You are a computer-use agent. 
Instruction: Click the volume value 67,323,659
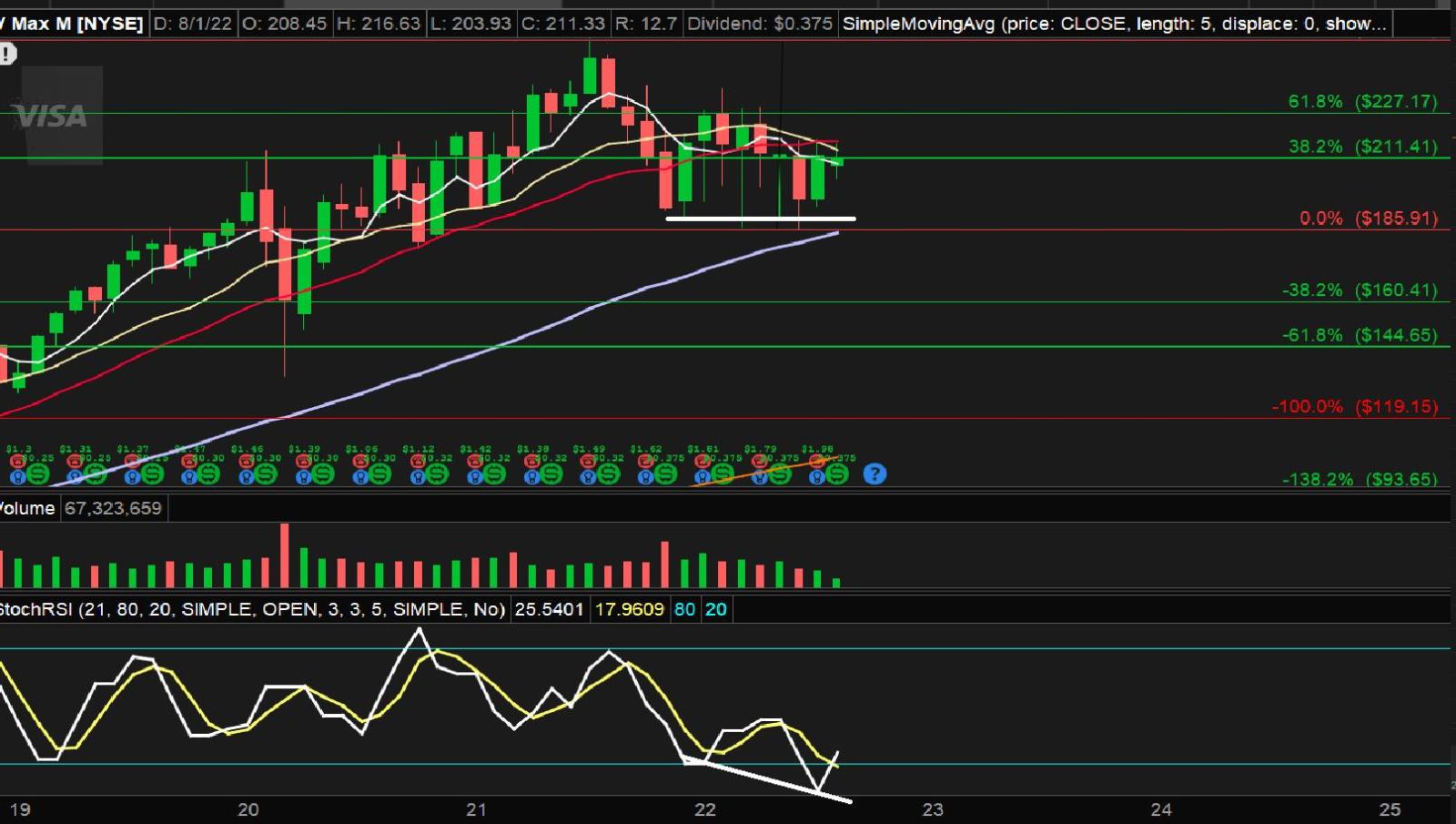(113, 508)
